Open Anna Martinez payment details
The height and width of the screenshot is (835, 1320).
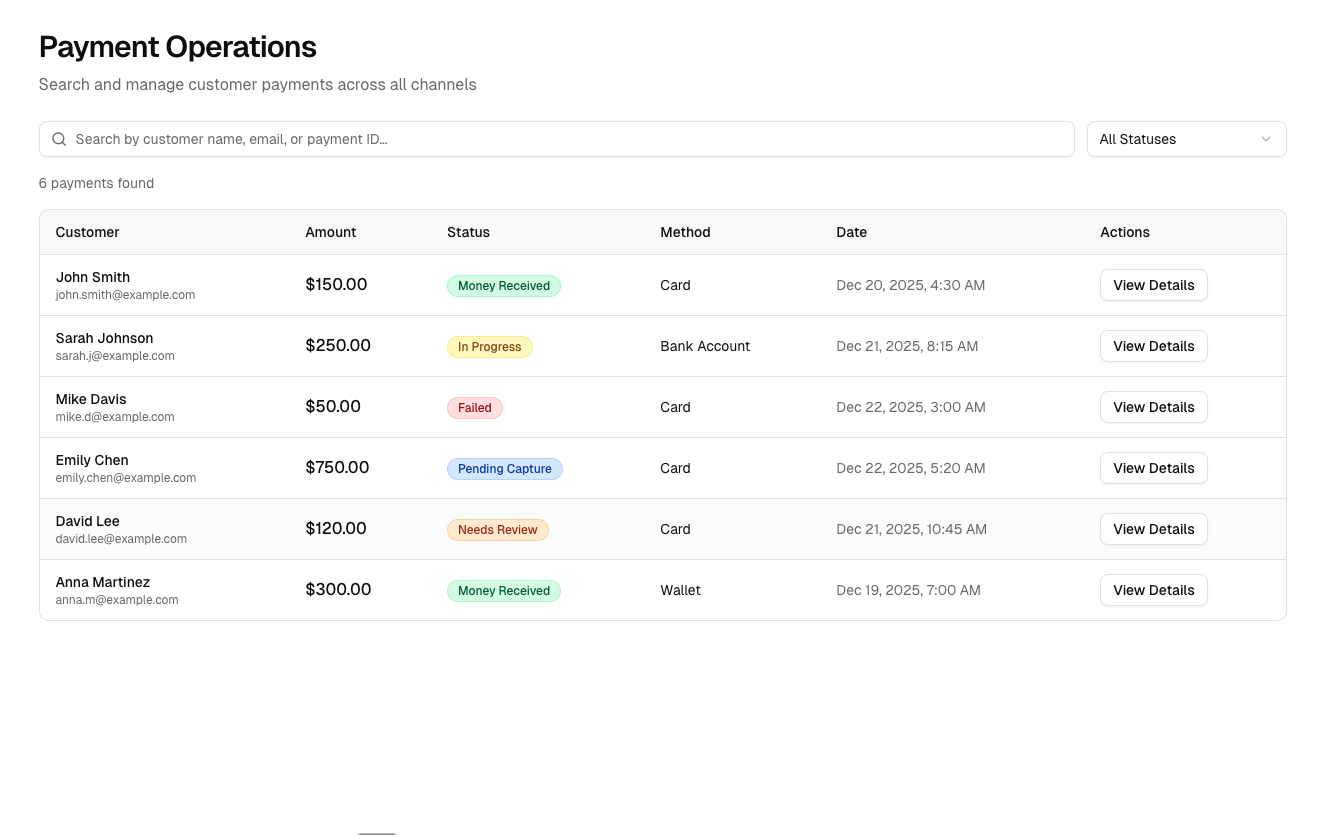pyautogui.click(x=1153, y=590)
